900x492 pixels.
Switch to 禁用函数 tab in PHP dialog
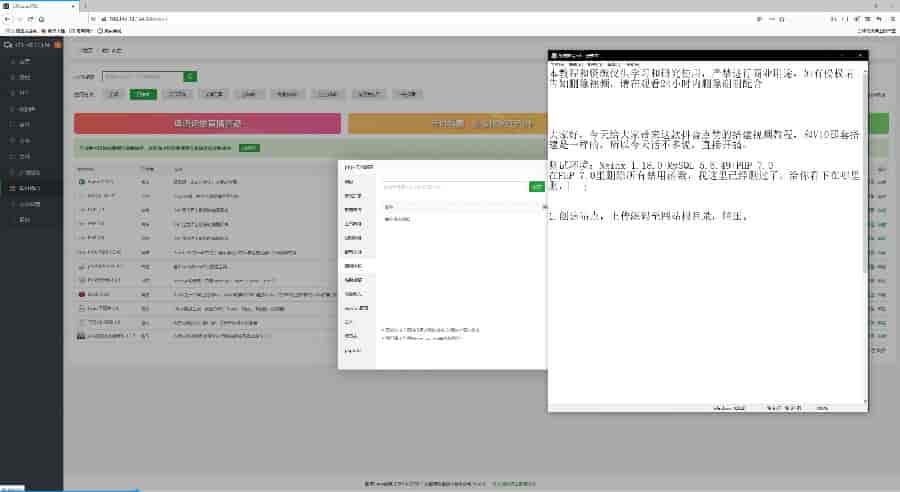tap(353, 267)
